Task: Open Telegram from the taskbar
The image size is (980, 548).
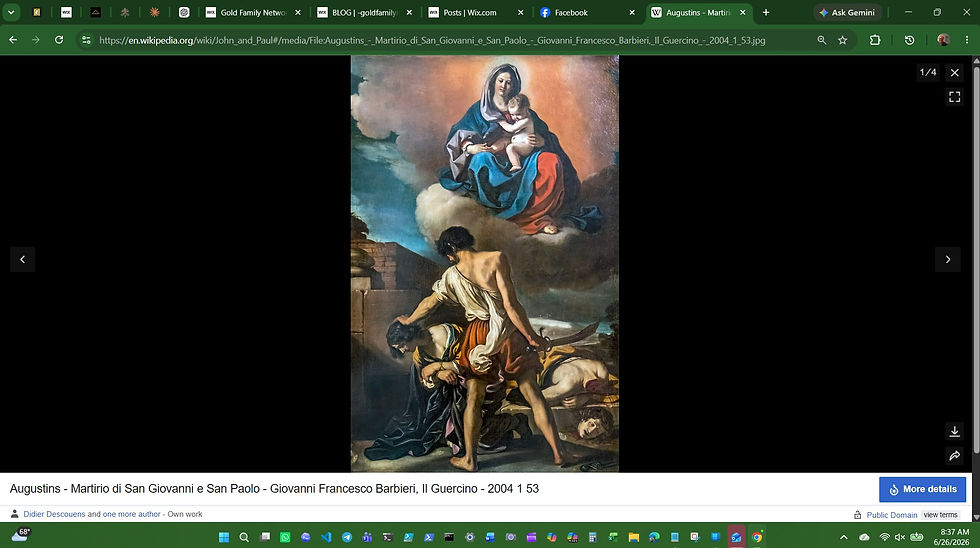Action: [x=347, y=537]
